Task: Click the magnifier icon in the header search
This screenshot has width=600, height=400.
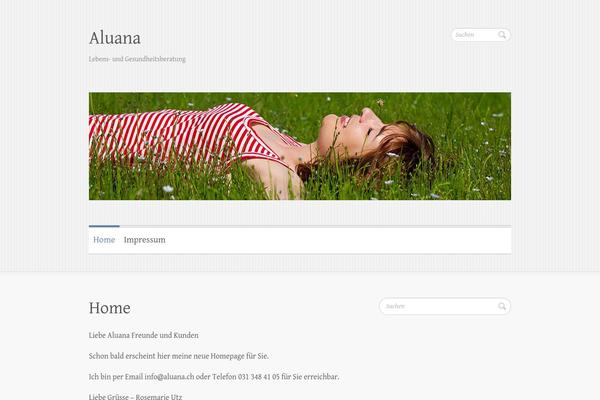Action: [502, 35]
